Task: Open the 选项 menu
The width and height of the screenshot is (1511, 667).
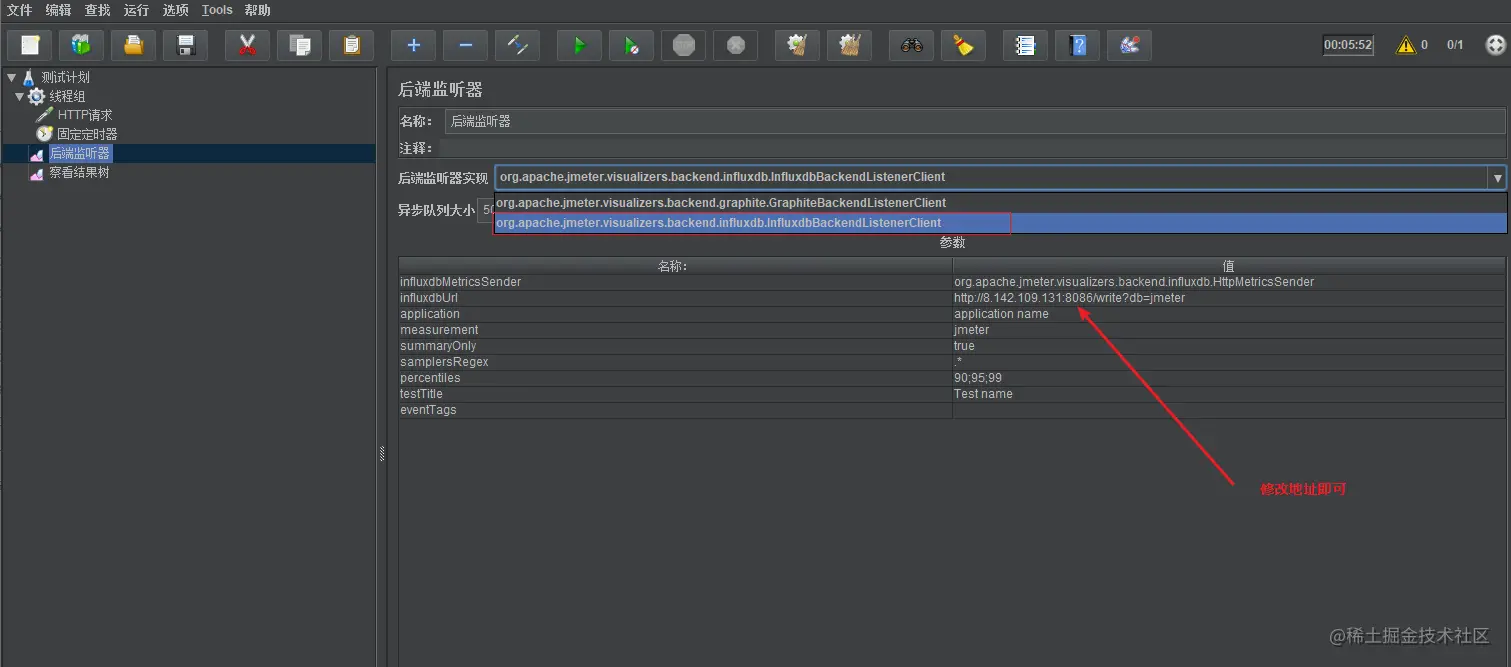Action: [176, 10]
